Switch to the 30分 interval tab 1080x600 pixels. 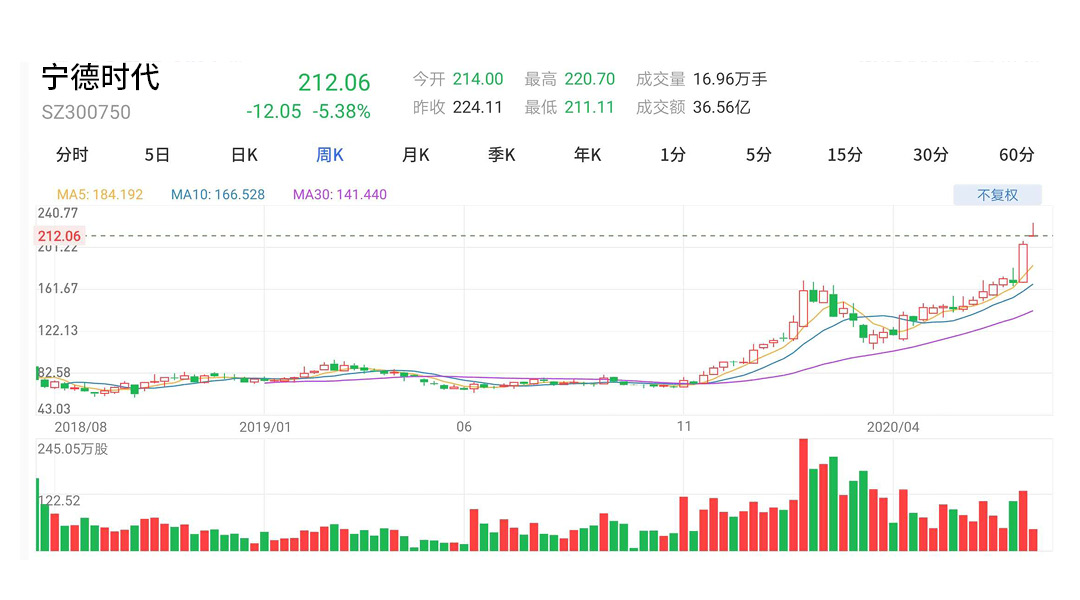(x=931, y=155)
